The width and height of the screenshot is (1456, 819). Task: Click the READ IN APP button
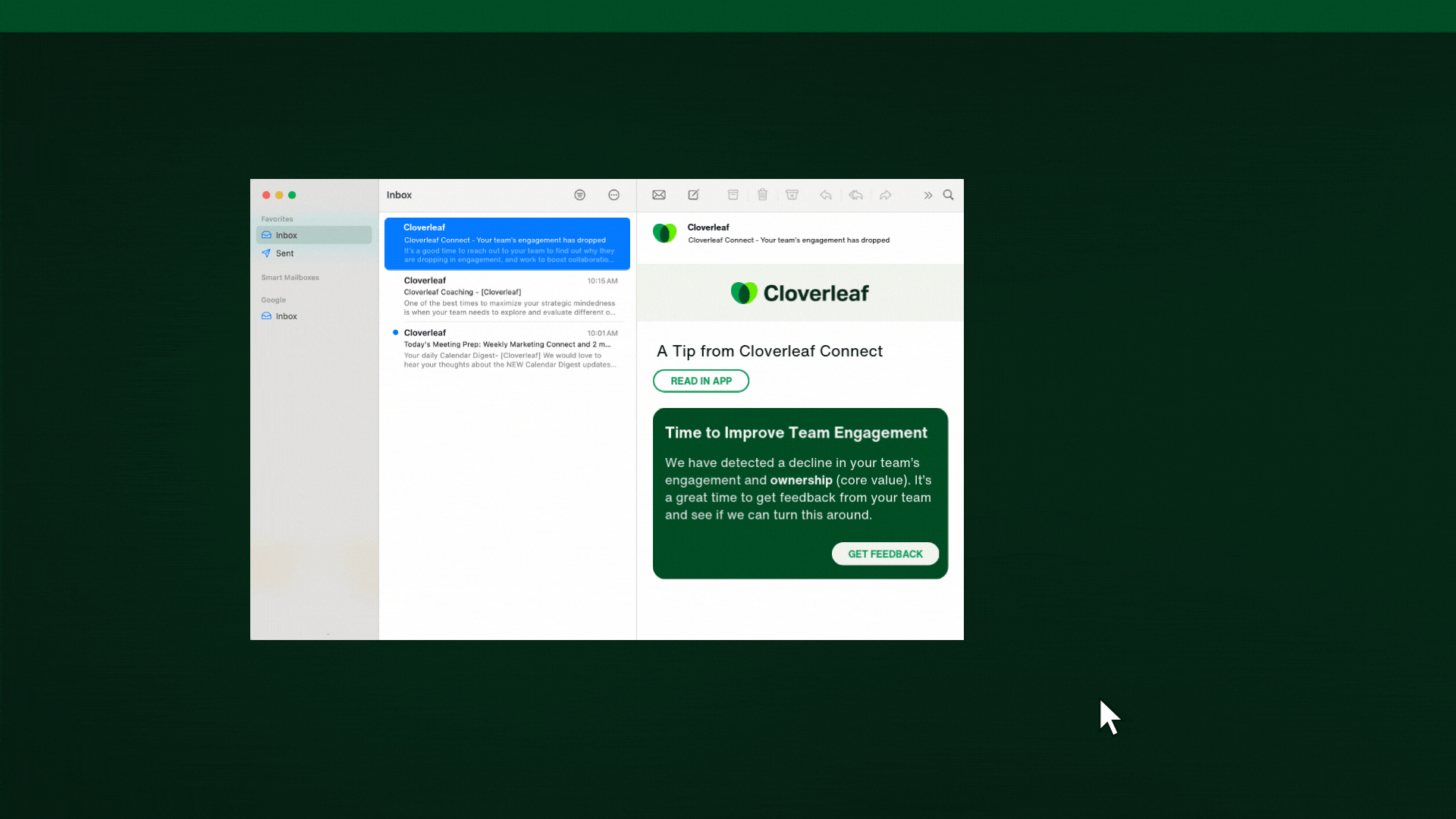701,381
